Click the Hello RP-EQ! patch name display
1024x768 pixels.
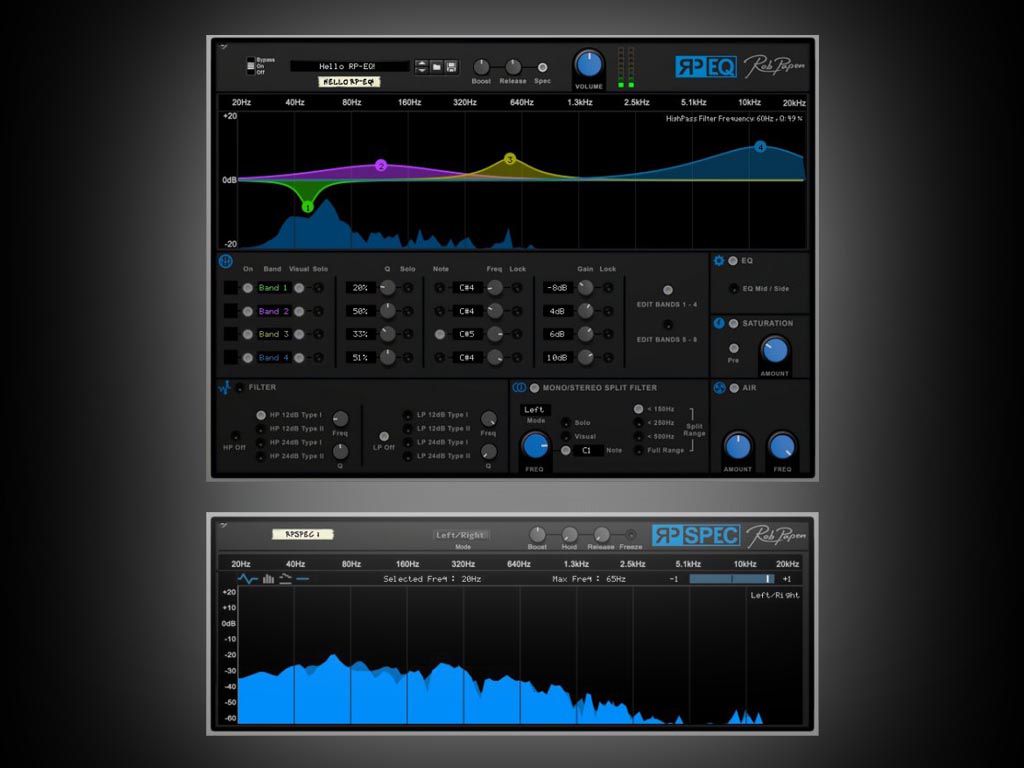pyautogui.click(x=350, y=66)
